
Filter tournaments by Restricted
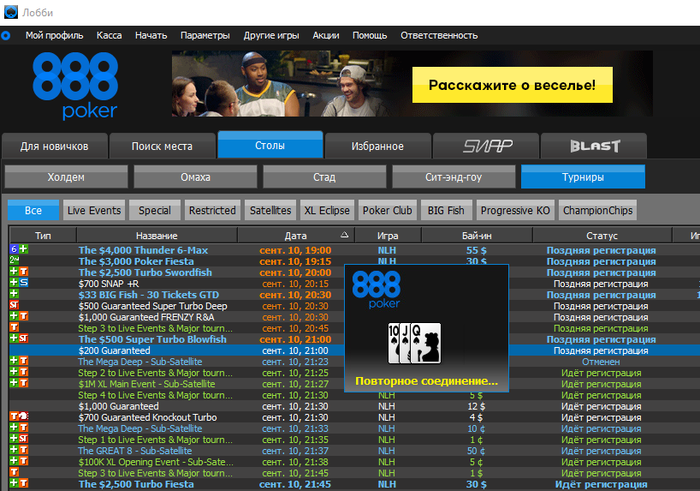212,210
